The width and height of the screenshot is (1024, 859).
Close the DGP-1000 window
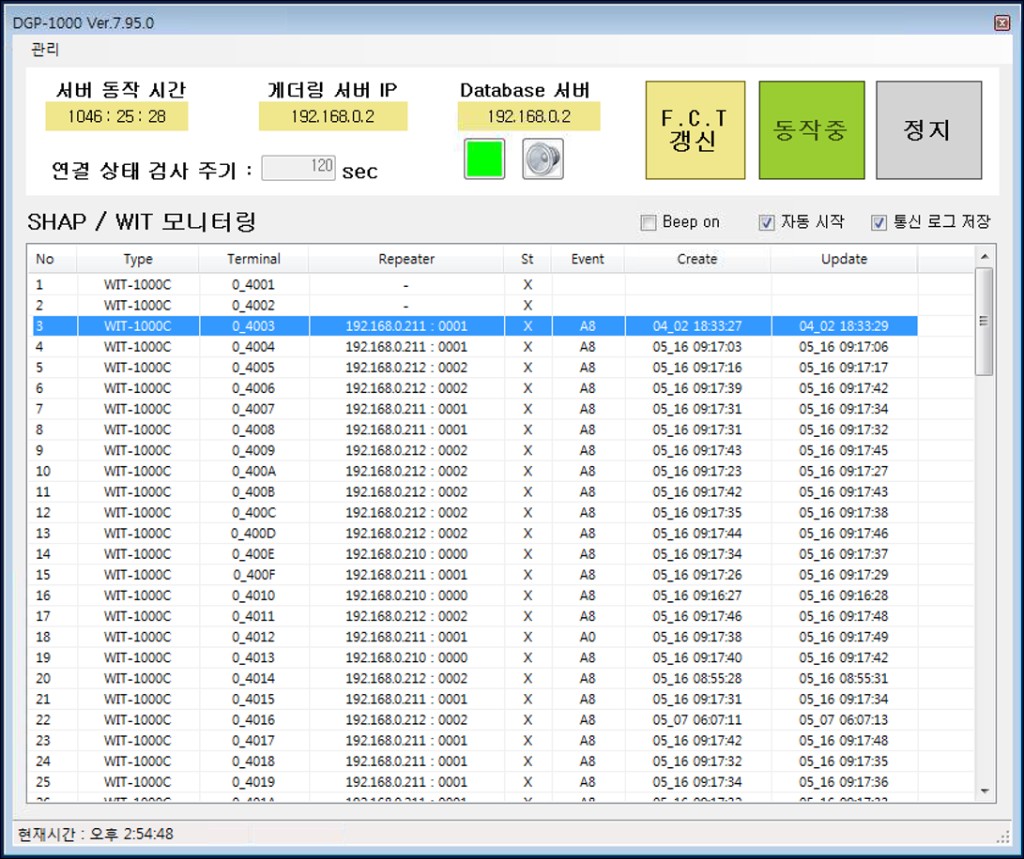pos(1002,24)
